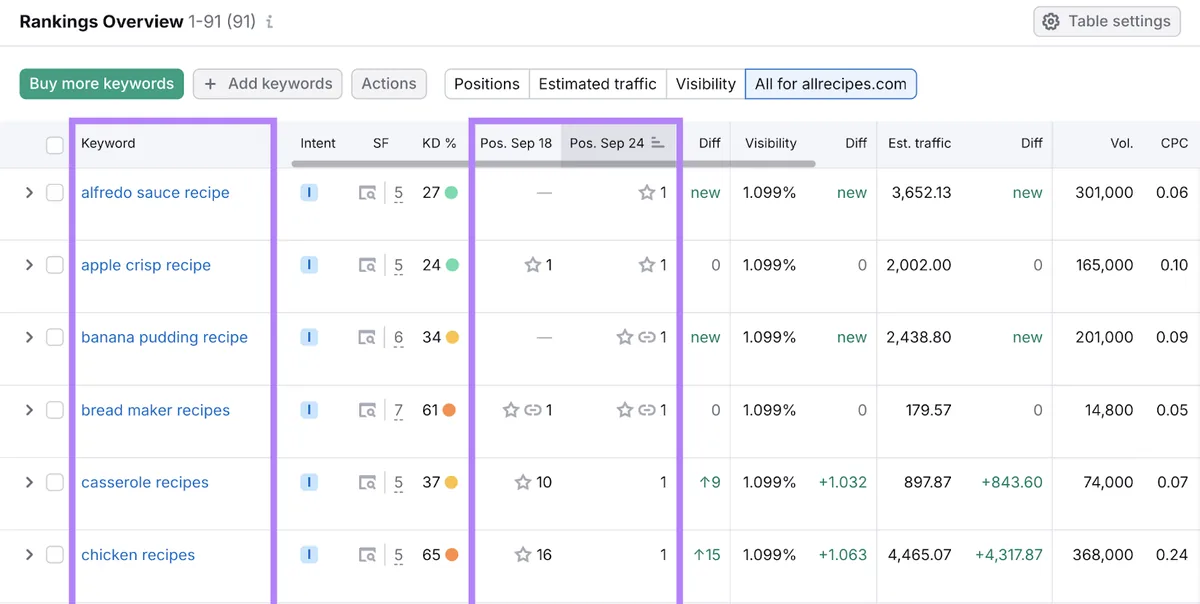
Task: Open SERP features icon for apple crisp recipe
Action: click(x=368, y=265)
